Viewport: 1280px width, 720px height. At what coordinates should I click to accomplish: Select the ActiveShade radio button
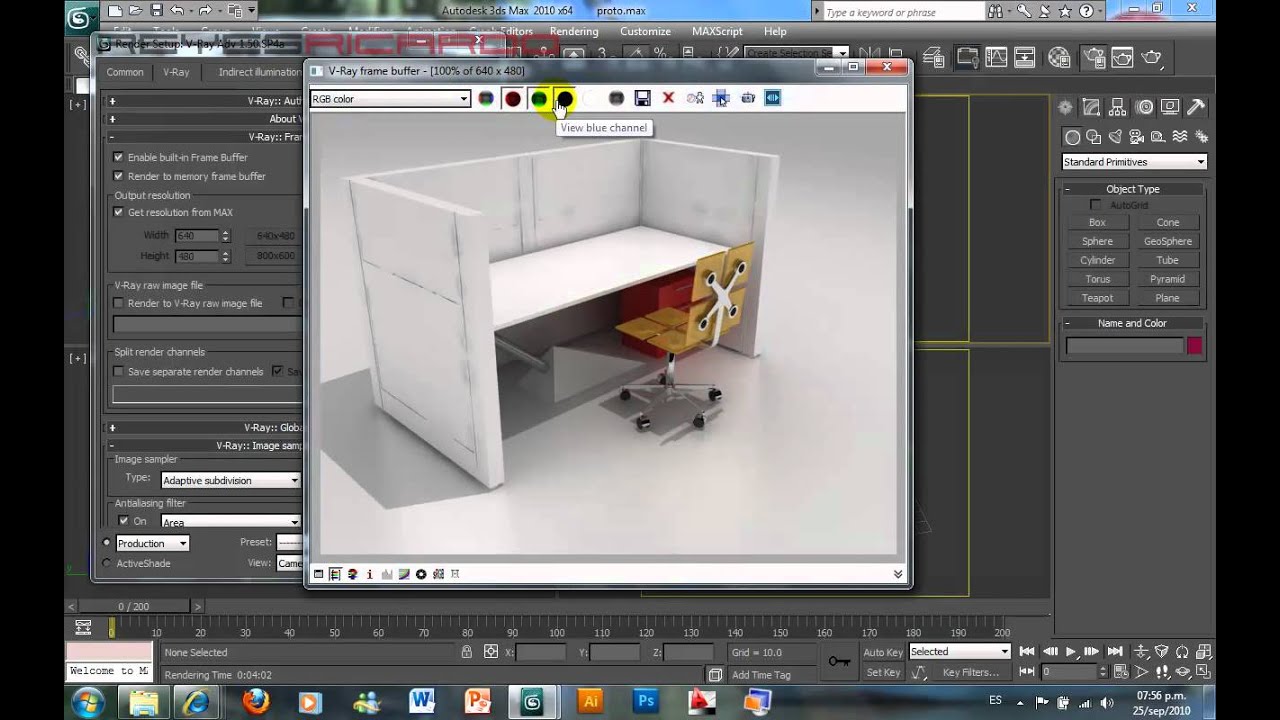pos(107,563)
